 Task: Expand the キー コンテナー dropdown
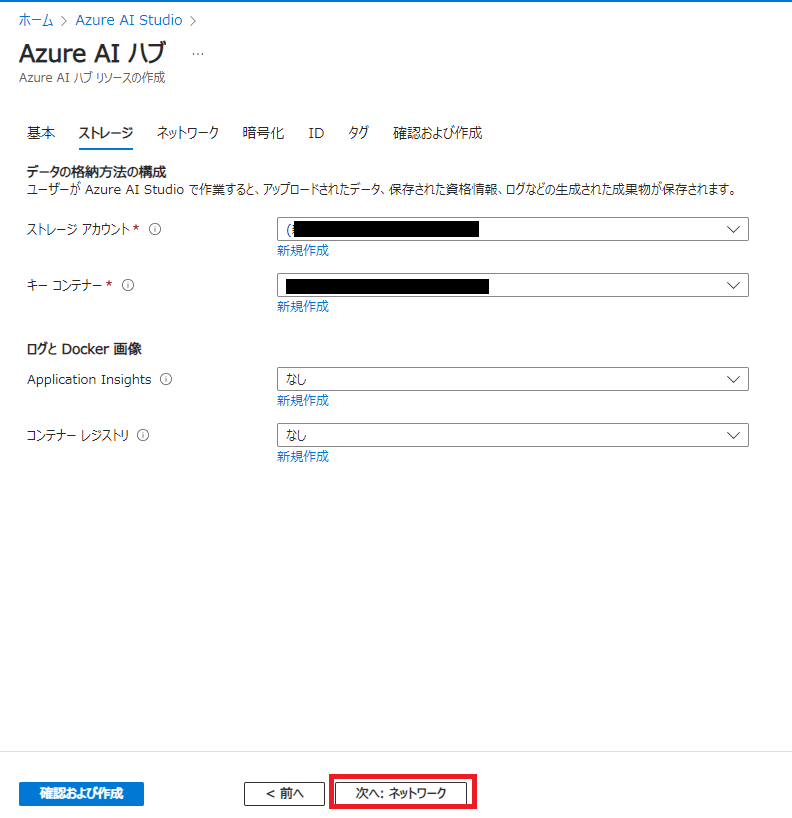513,285
